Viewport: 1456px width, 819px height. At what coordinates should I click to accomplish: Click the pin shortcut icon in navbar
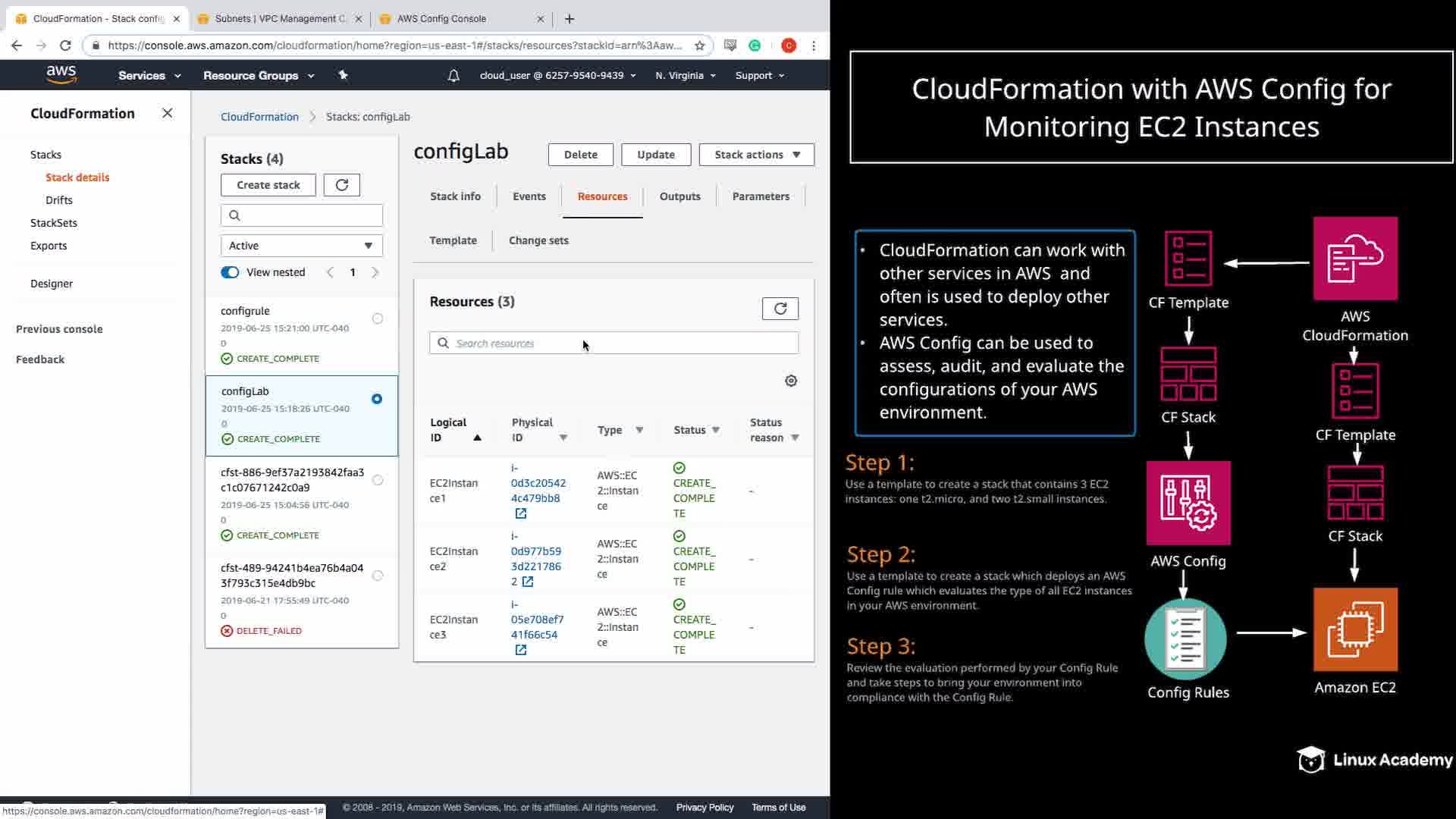(x=343, y=75)
